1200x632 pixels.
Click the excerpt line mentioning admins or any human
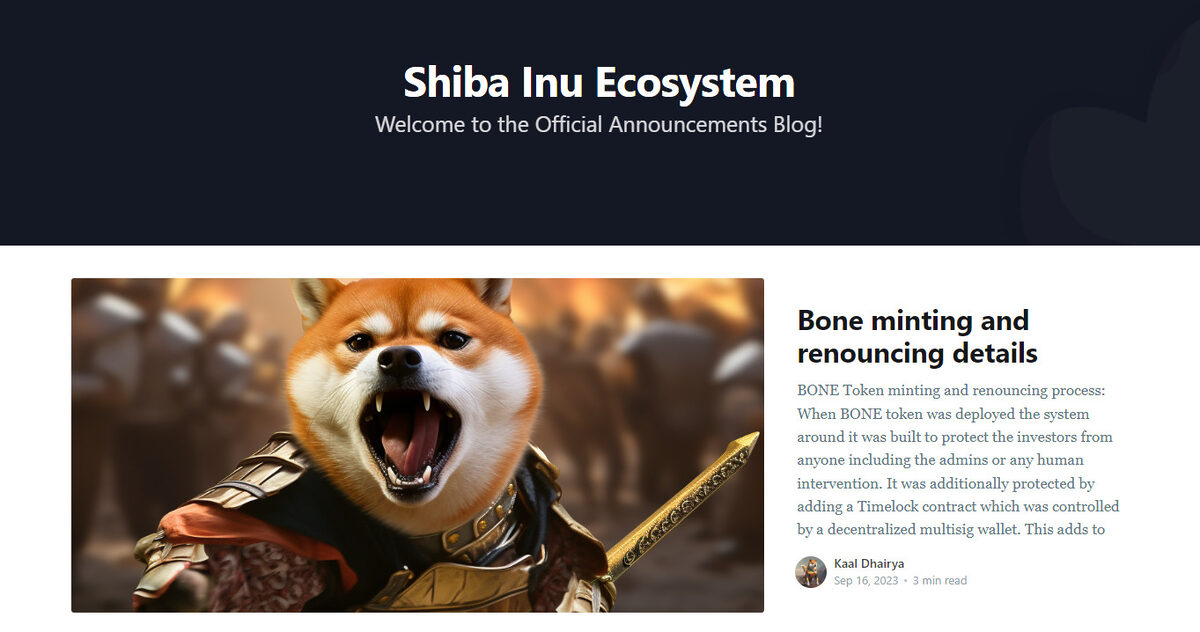940,460
